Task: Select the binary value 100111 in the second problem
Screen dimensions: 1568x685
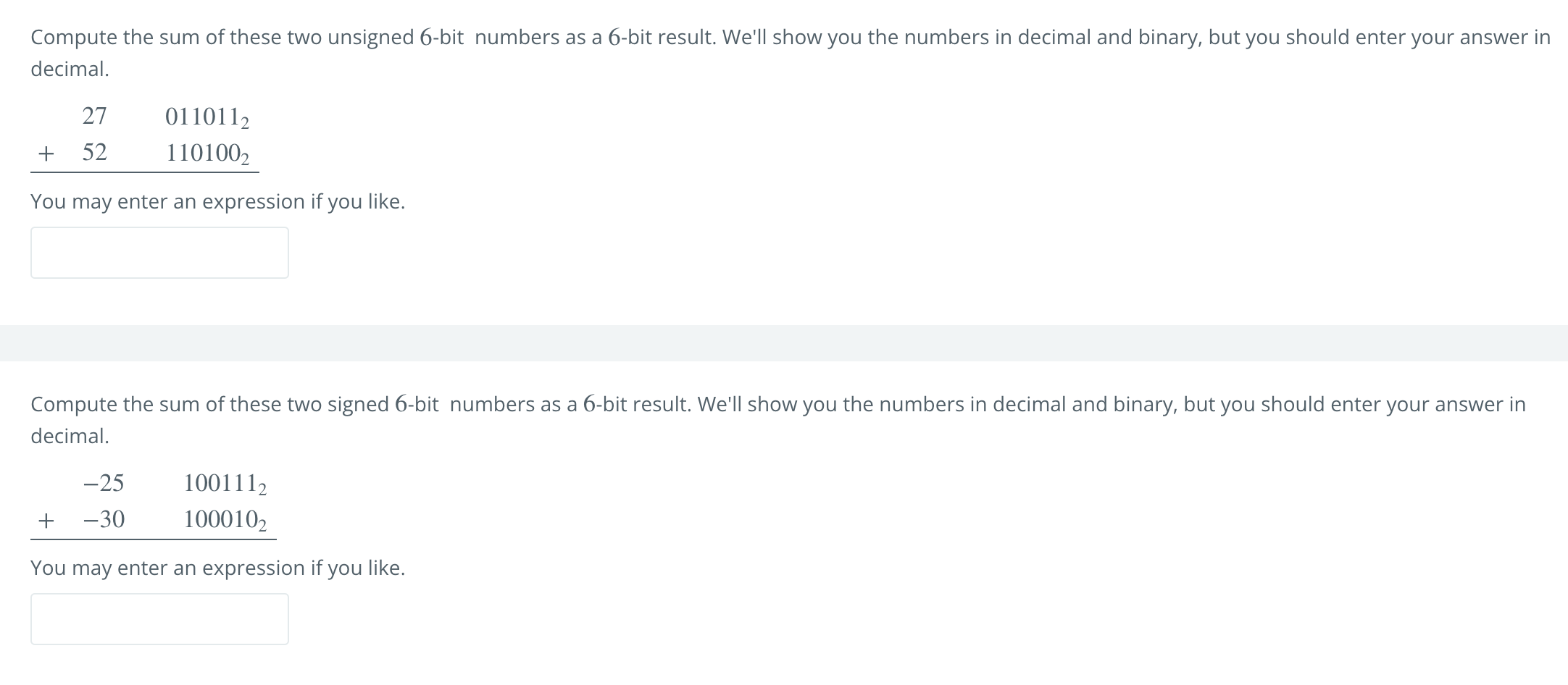Action: pos(219,482)
